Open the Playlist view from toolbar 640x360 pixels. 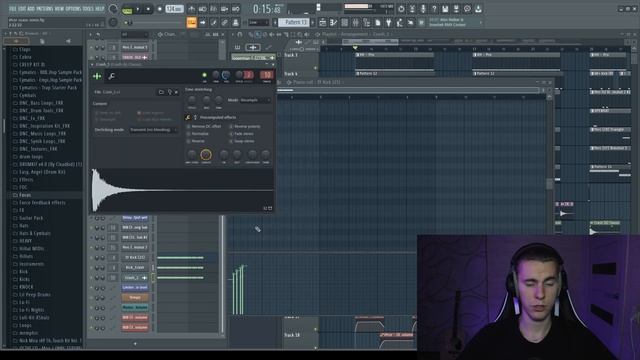pos(322,22)
